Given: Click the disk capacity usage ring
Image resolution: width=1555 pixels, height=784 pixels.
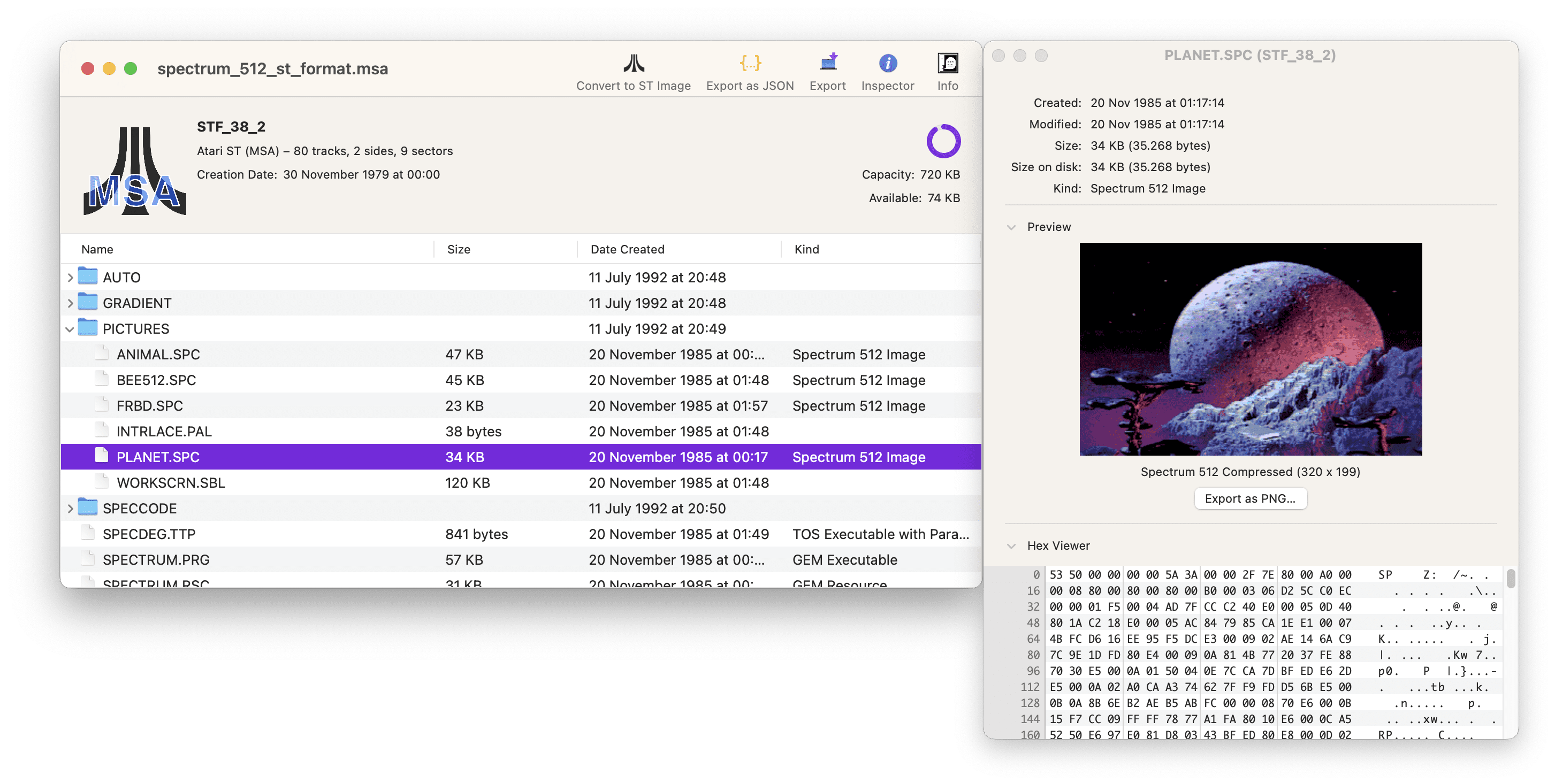Looking at the screenshot, I should [x=943, y=141].
